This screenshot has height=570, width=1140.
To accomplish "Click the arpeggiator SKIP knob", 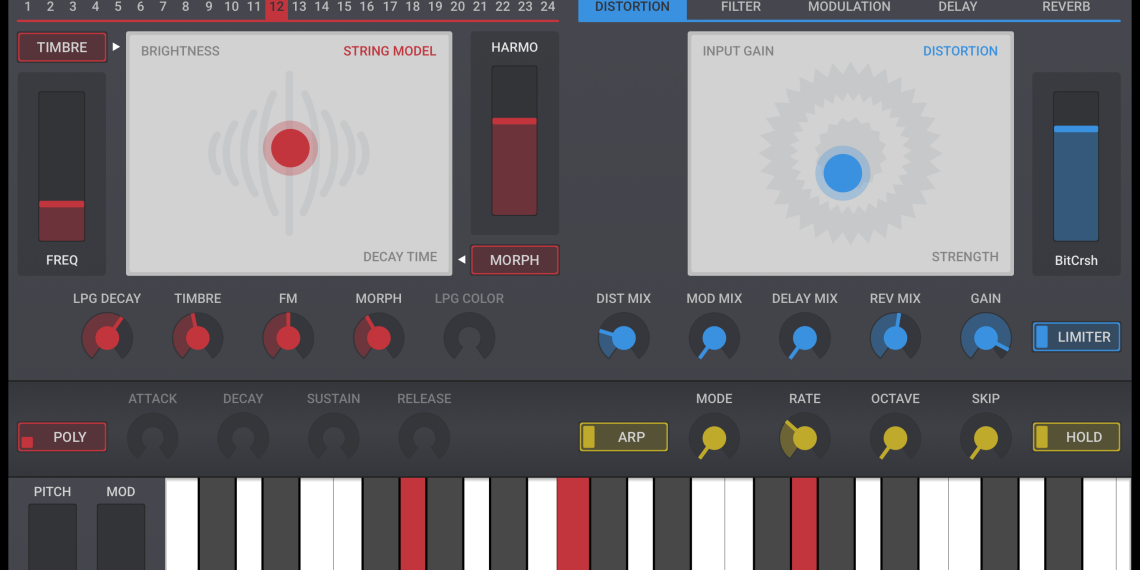I will [986, 438].
